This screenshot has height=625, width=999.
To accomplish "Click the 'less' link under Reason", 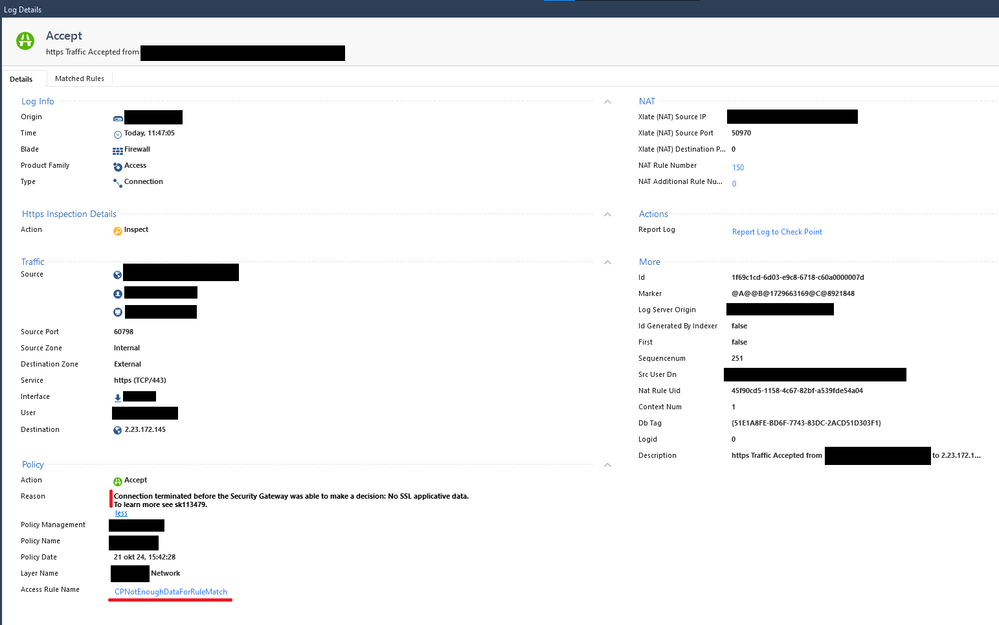I will click(x=120, y=513).
